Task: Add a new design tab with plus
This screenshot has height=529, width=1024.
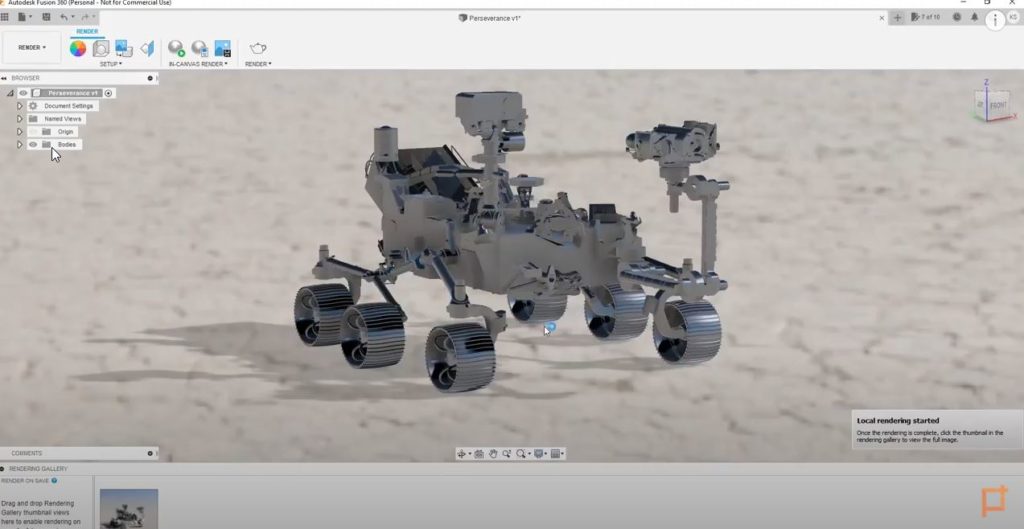Action: coord(897,18)
